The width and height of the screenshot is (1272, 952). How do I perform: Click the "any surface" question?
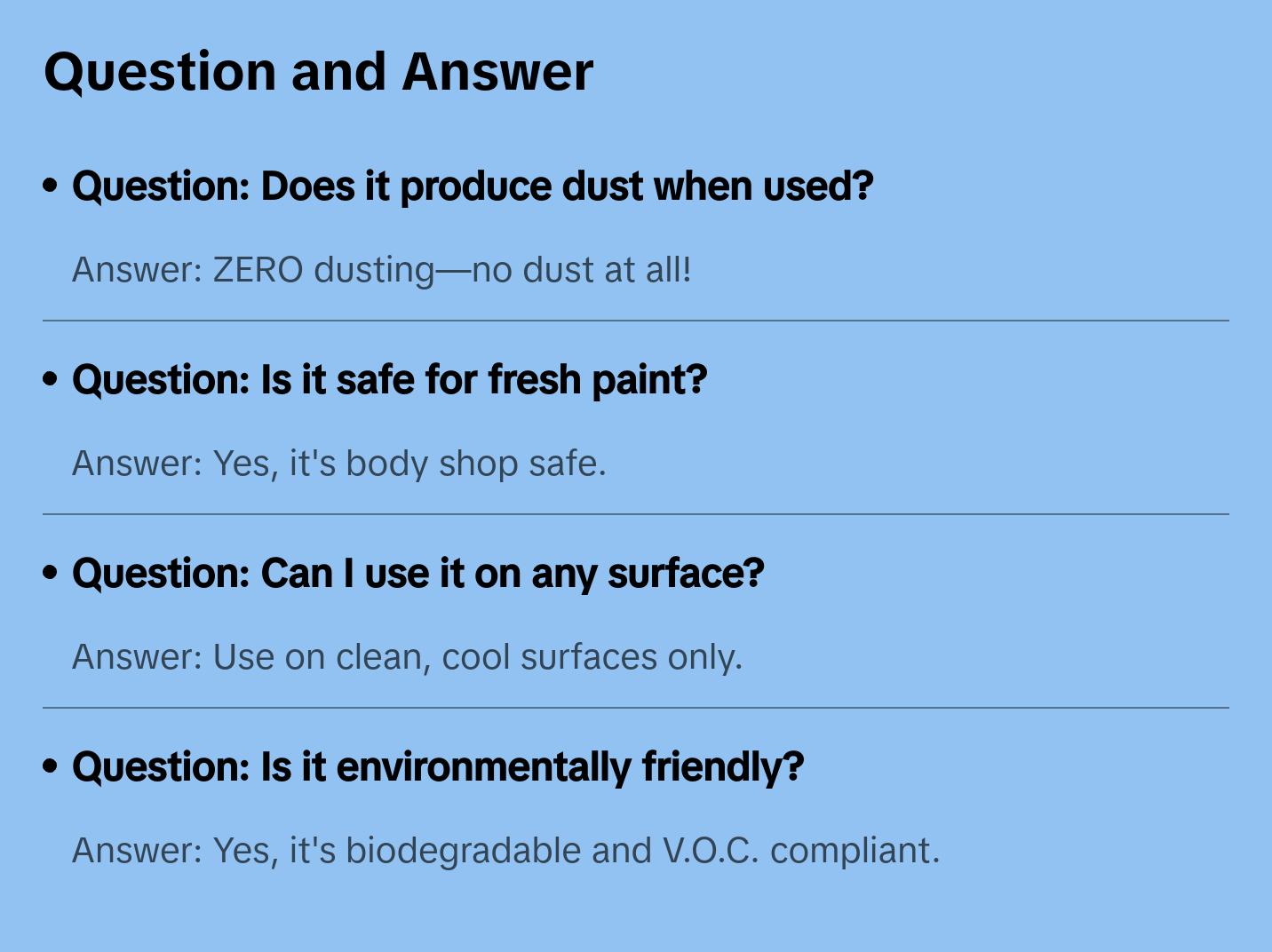(x=417, y=574)
